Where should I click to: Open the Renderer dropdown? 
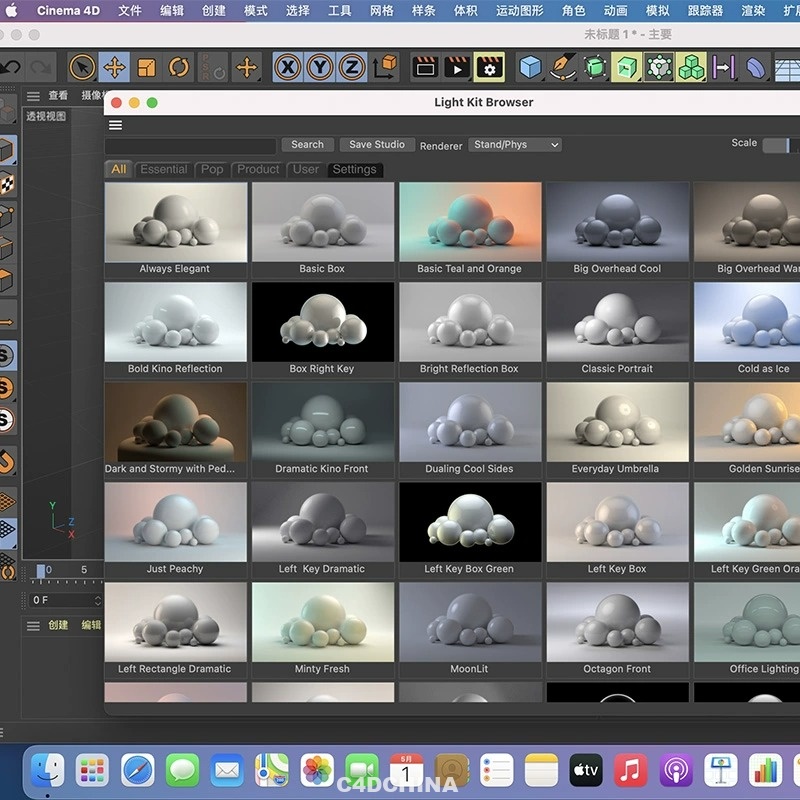tap(515, 144)
